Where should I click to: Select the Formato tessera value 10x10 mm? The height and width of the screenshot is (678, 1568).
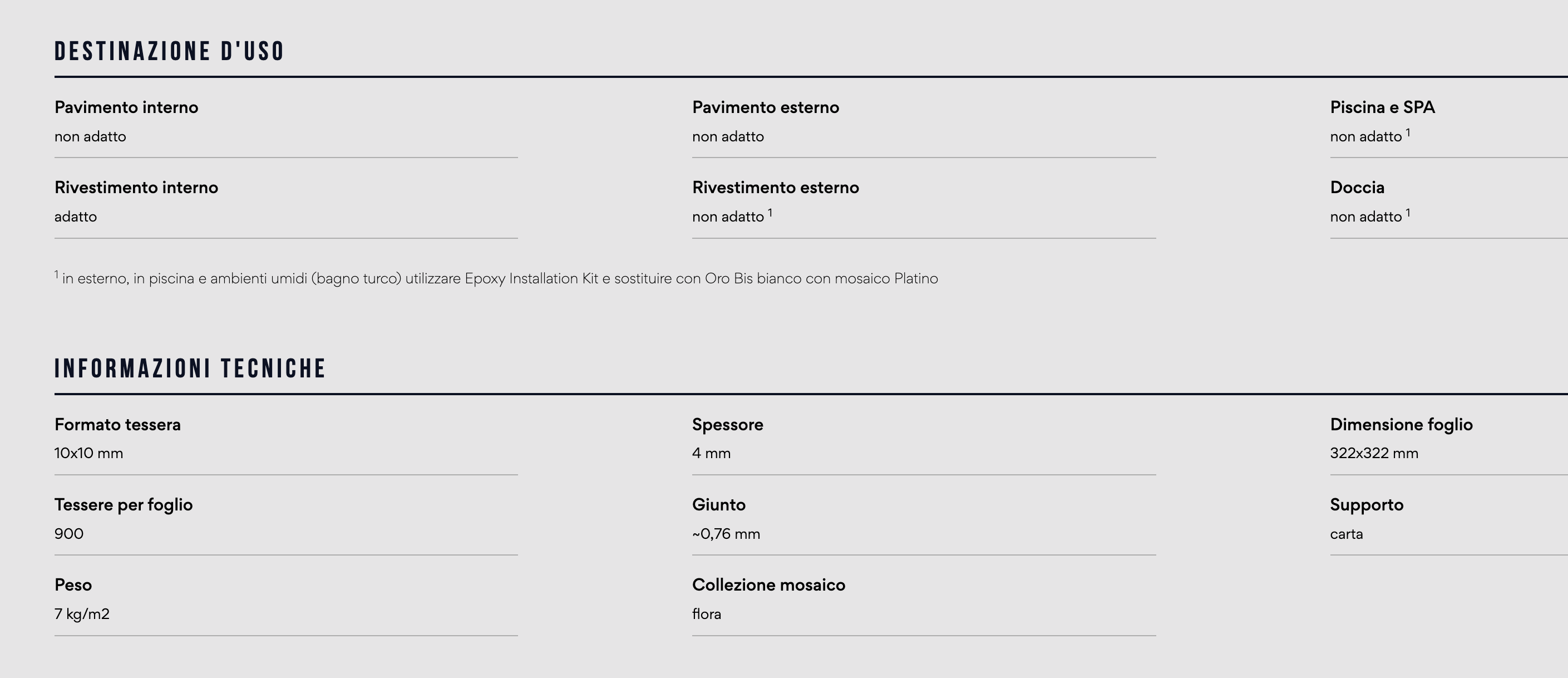tap(88, 453)
